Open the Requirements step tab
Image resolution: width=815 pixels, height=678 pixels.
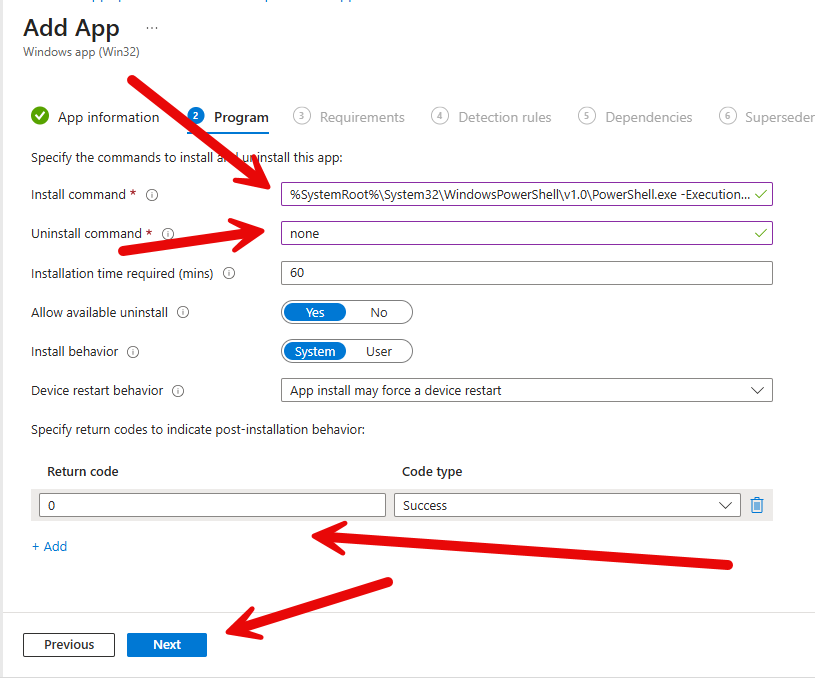click(x=361, y=117)
